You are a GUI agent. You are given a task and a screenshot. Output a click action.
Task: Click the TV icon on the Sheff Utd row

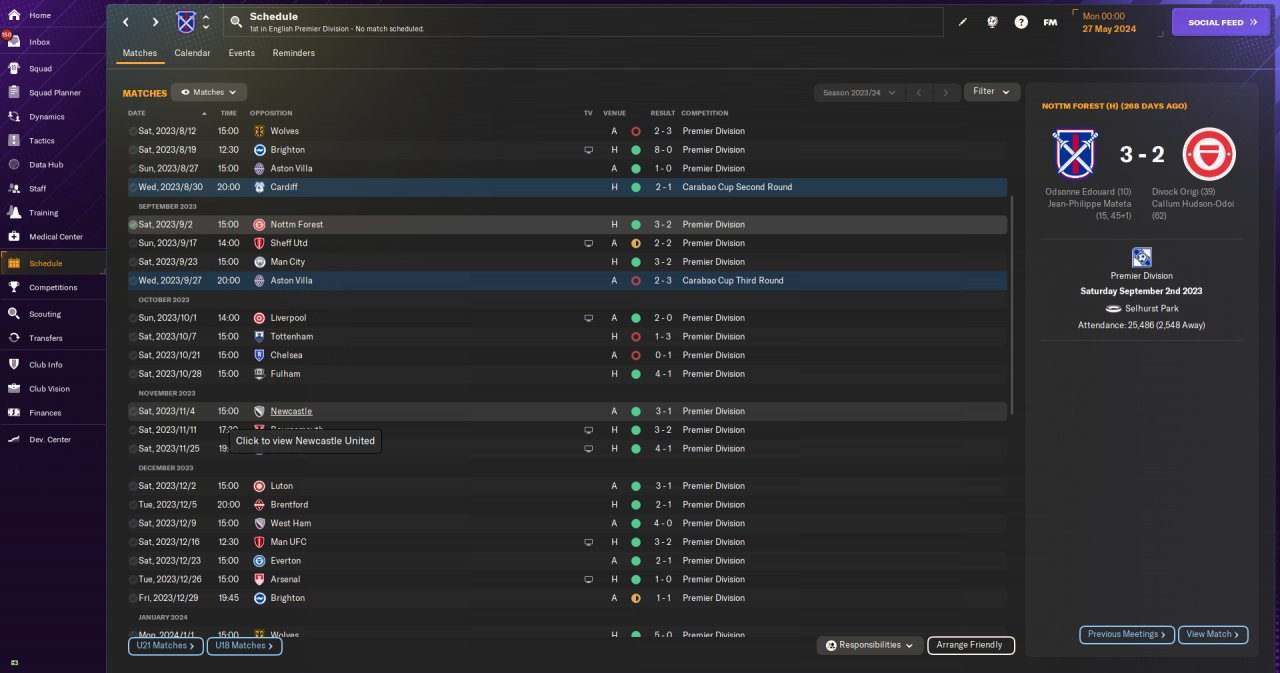coord(588,243)
